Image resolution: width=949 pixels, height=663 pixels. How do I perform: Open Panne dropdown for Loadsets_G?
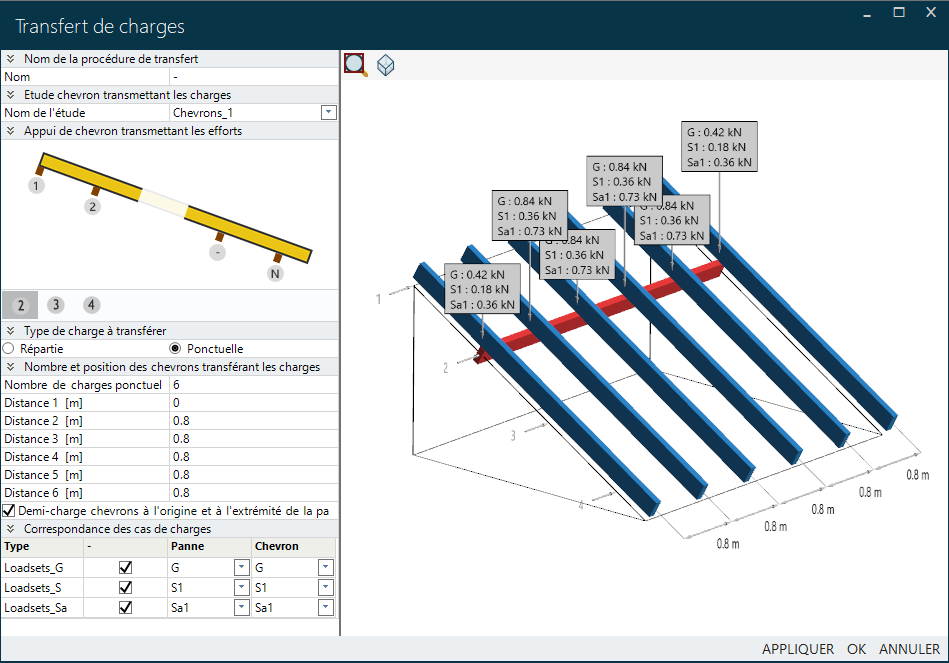tap(241, 567)
